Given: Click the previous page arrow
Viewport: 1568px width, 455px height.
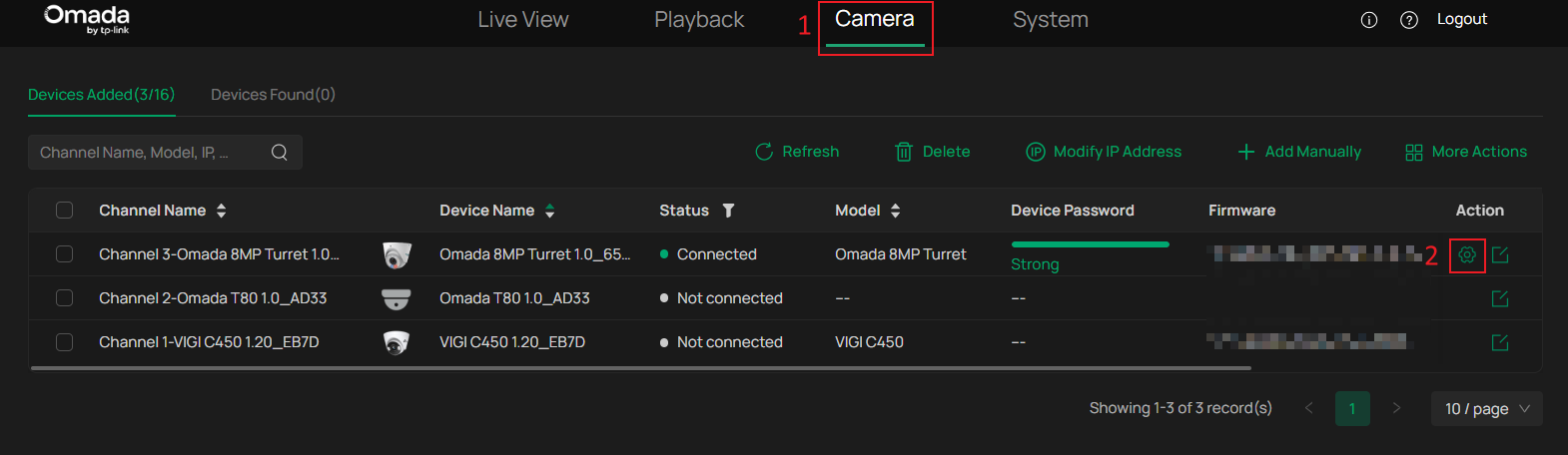Looking at the screenshot, I should pyautogui.click(x=1309, y=408).
